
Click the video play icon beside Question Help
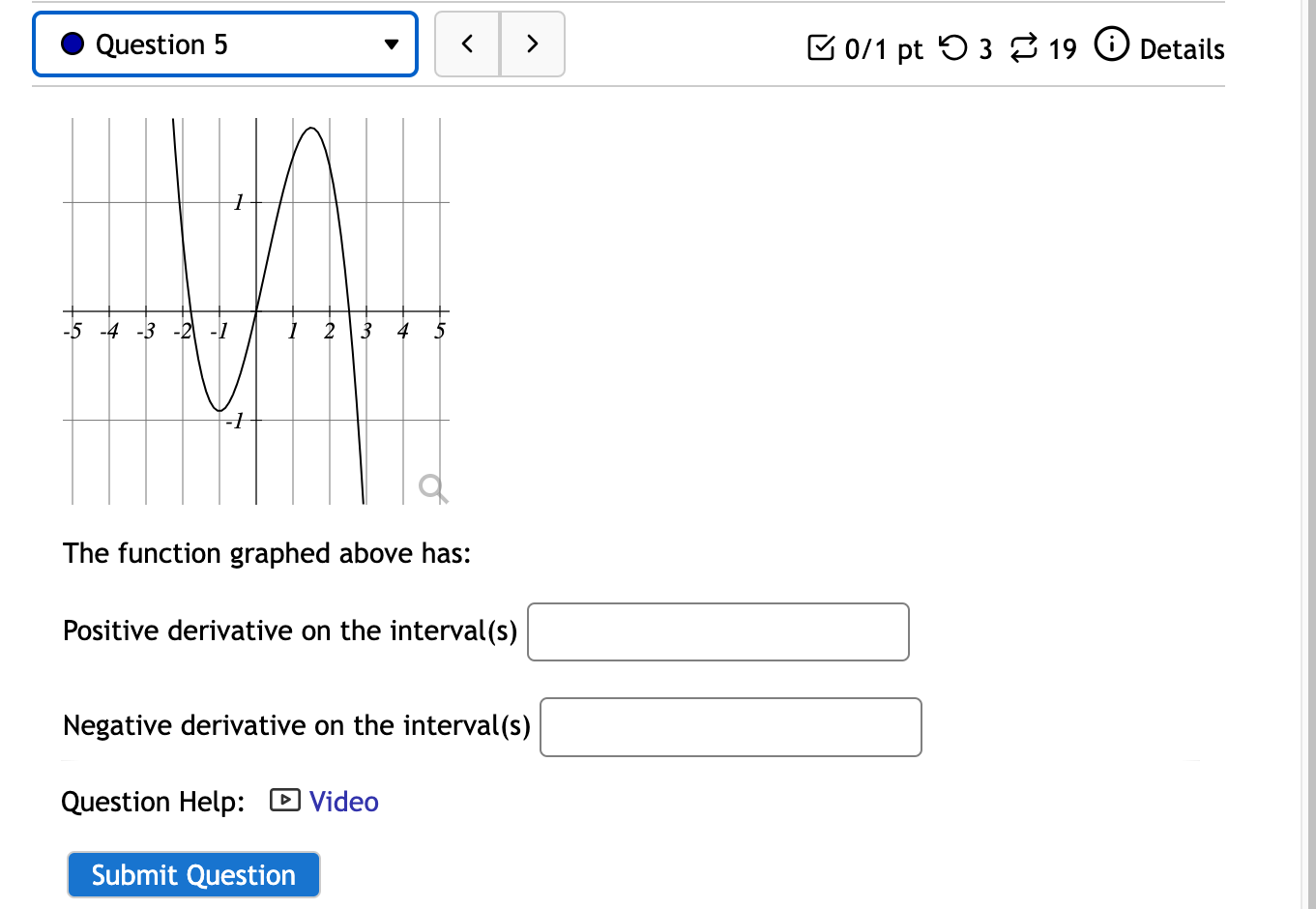pos(283,801)
